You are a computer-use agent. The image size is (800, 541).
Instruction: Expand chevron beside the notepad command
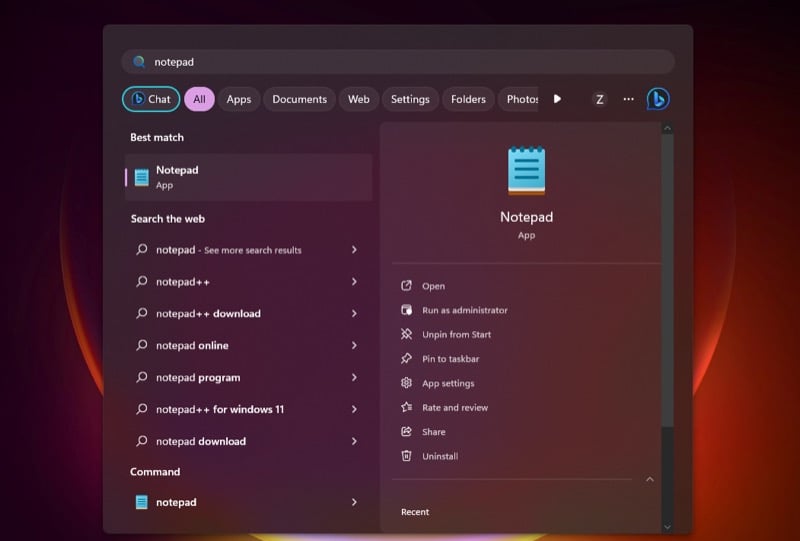pyautogui.click(x=354, y=502)
